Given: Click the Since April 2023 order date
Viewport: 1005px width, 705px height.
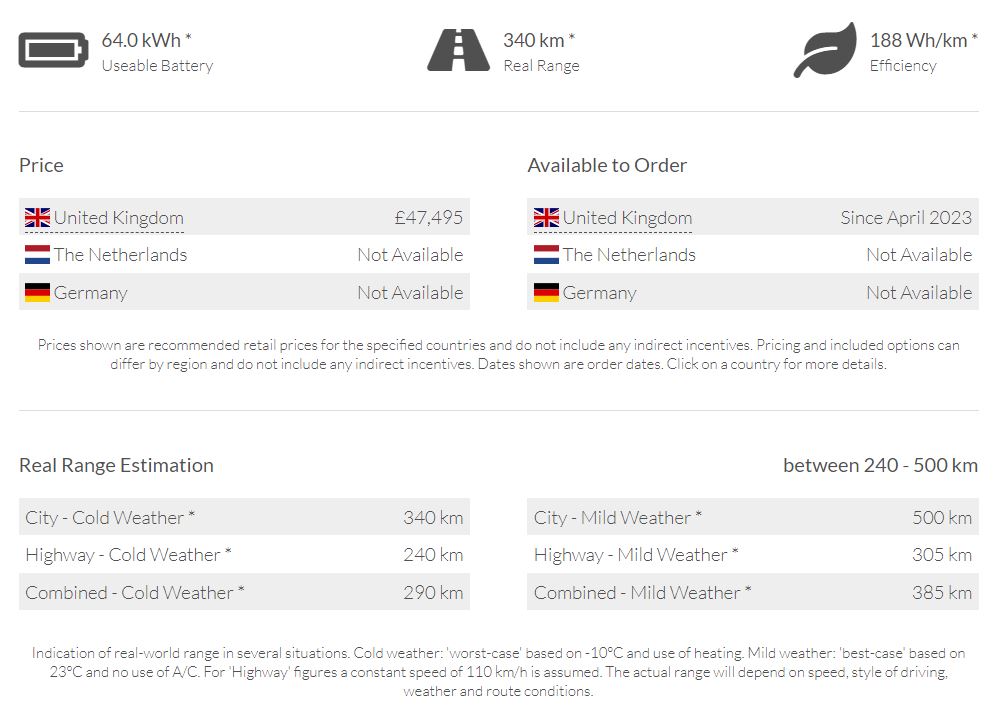Looking at the screenshot, I should [x=906, y=218].
